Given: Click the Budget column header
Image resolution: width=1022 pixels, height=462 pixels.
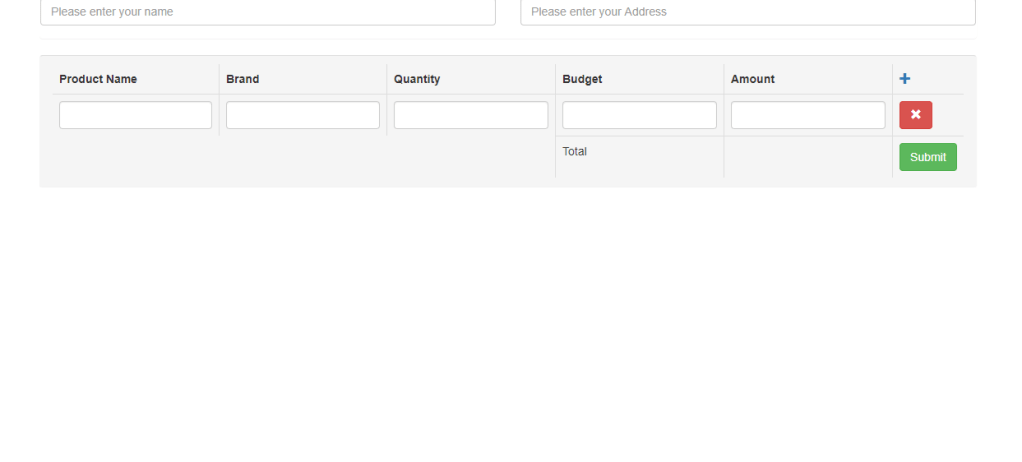Looking at the screenshot, I should coord(582,79).
